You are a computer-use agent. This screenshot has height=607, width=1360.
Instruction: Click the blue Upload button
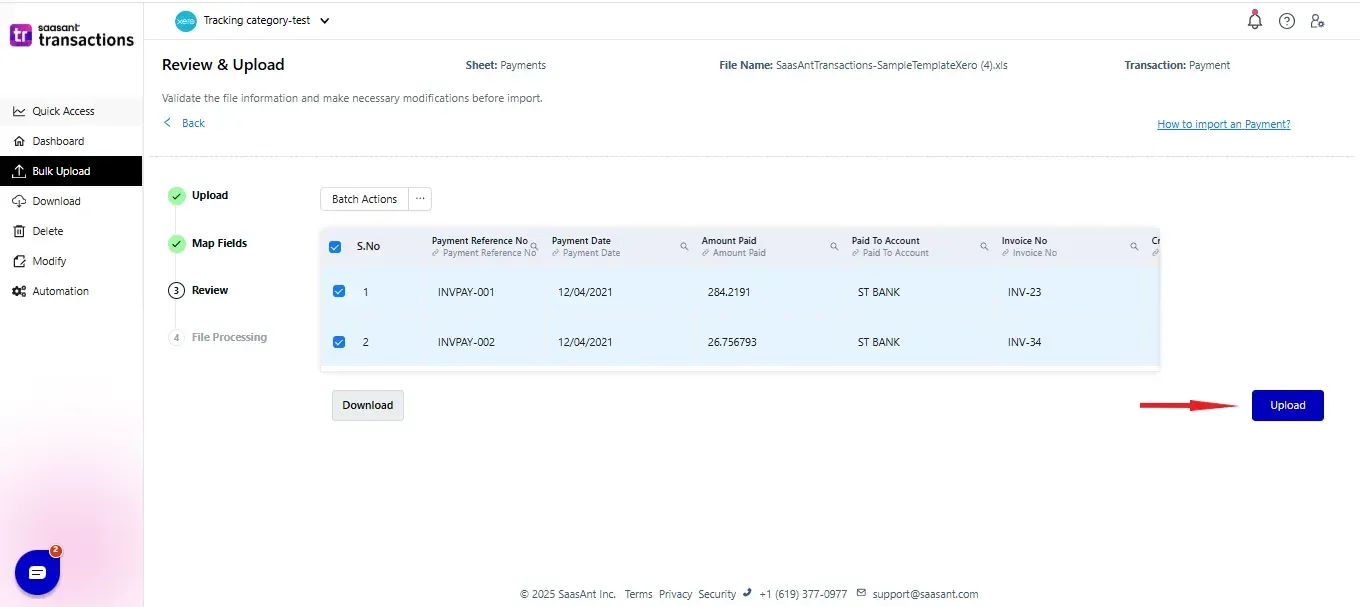point(1288,405)
